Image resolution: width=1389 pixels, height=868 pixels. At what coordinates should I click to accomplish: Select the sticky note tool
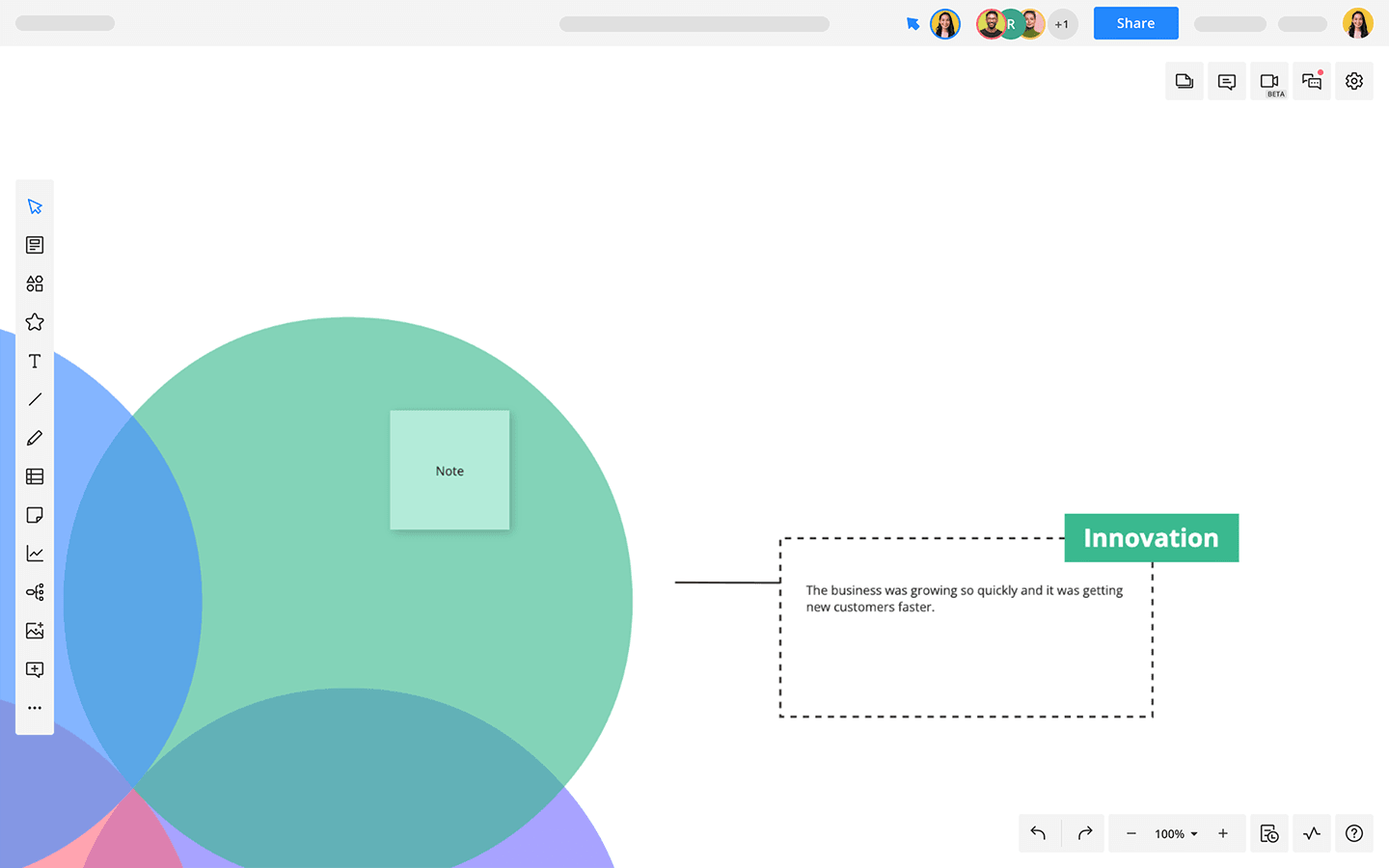click(35, 515)
